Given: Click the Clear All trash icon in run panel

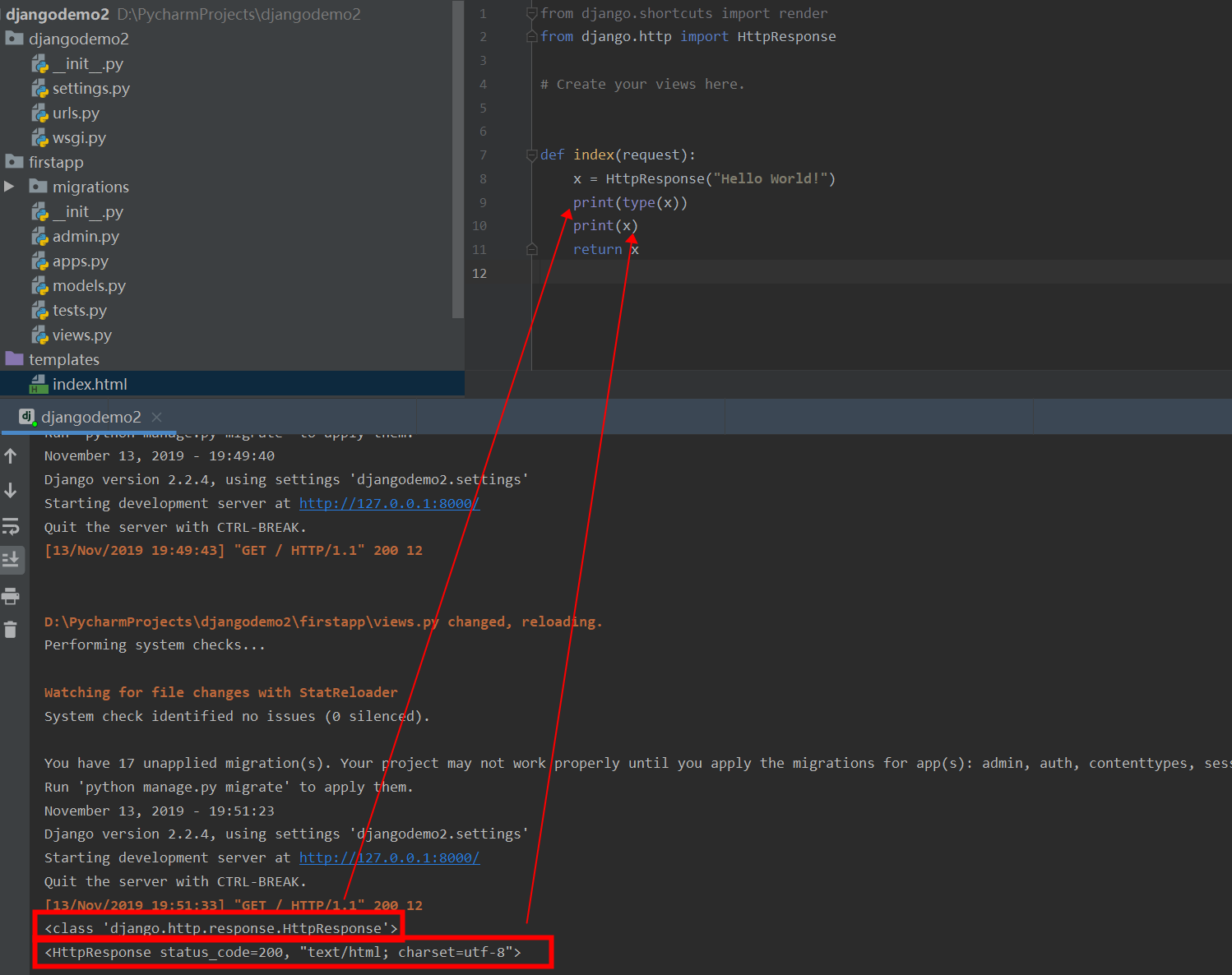Looking at the screenshot, I should coord(11,630).
